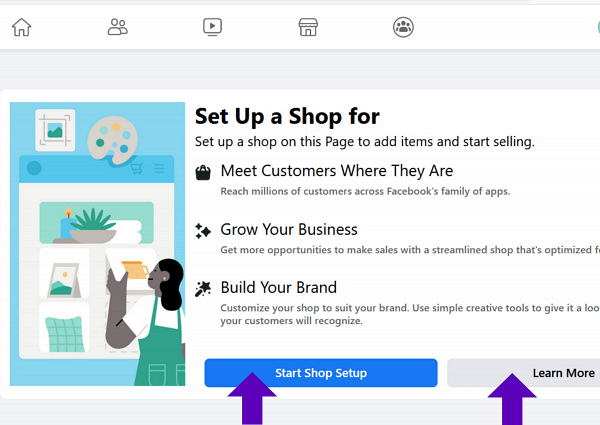Click the paint palette in the illustration
The width and height of the screenshot is (600, 425).
tap(111, 139)
